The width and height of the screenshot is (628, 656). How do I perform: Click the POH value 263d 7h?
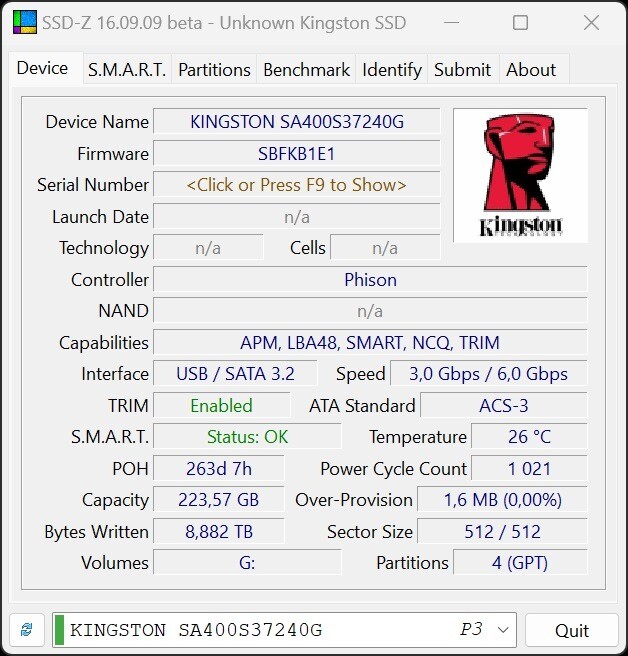(x=219, y=469)
